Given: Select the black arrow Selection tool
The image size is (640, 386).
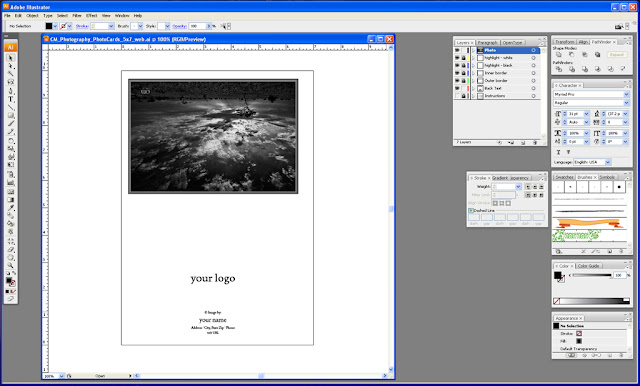Looking at the screenshot, I should click(x=11, y=58).
